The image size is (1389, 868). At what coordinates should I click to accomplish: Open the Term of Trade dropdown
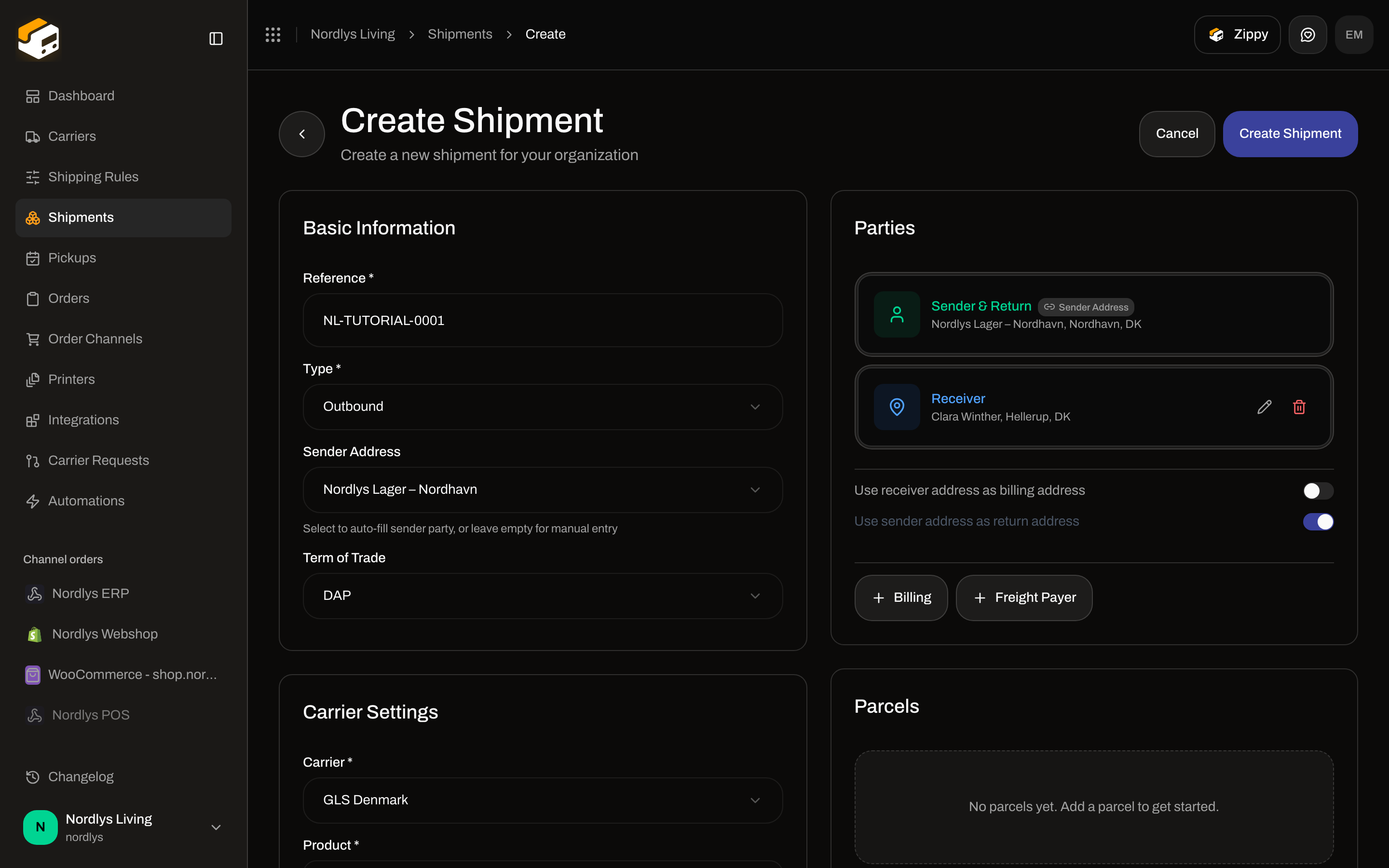[x=543, y=596]
